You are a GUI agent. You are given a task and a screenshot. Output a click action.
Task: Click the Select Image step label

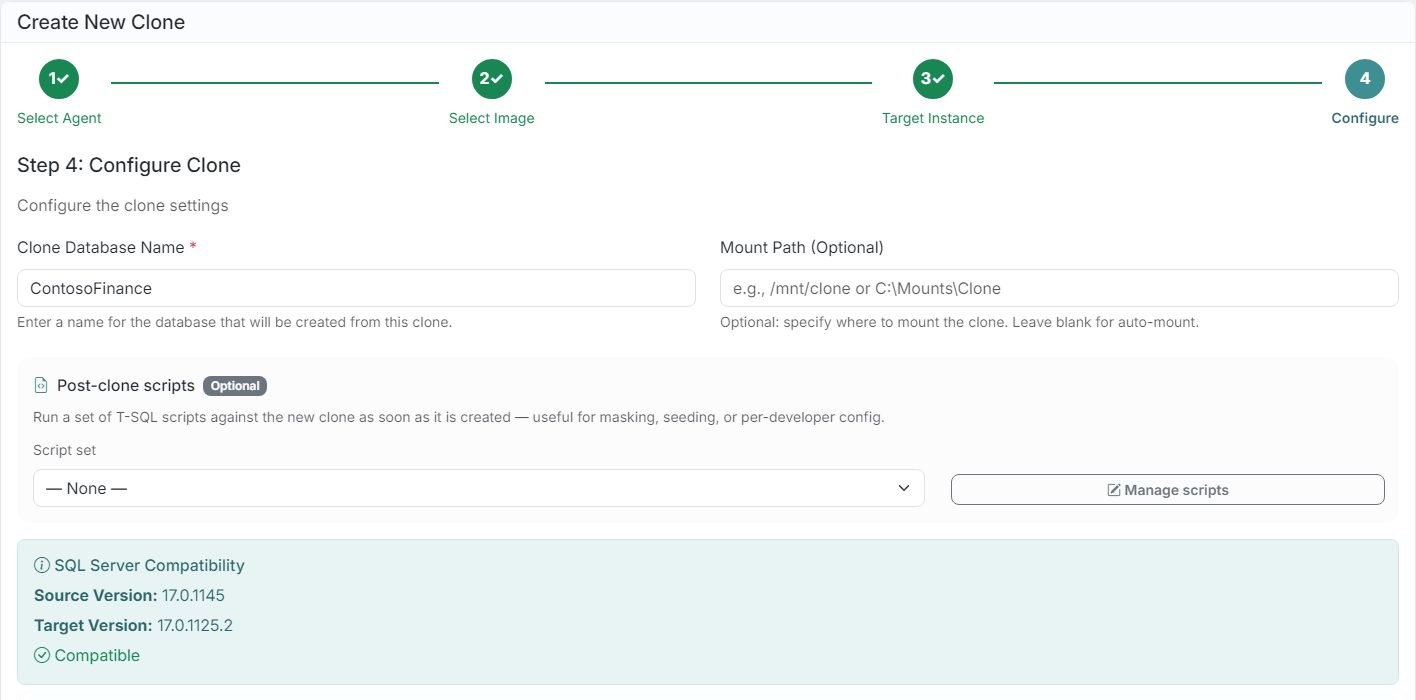tap(492, 118)
